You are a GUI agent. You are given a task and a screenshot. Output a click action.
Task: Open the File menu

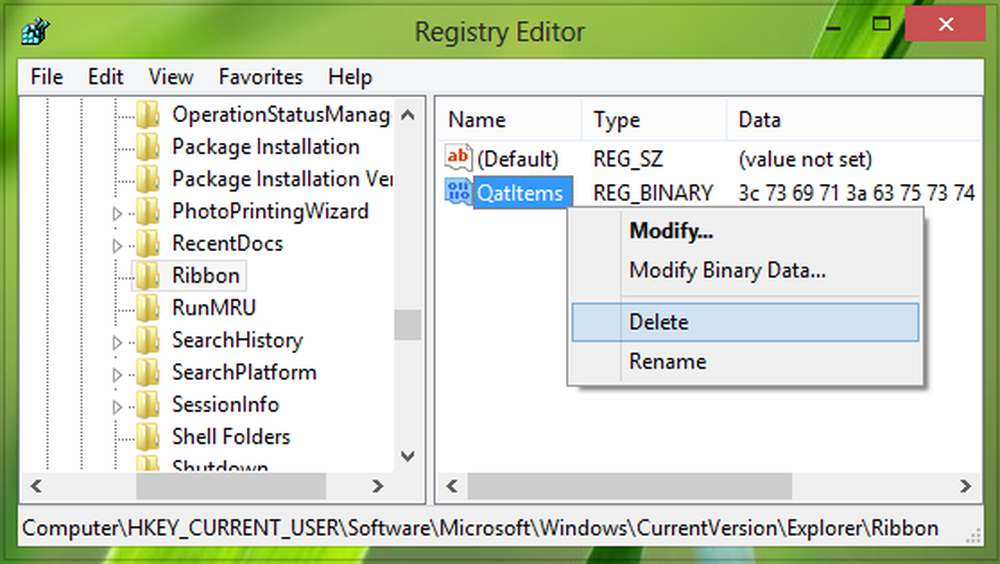(x=46, y=77)
